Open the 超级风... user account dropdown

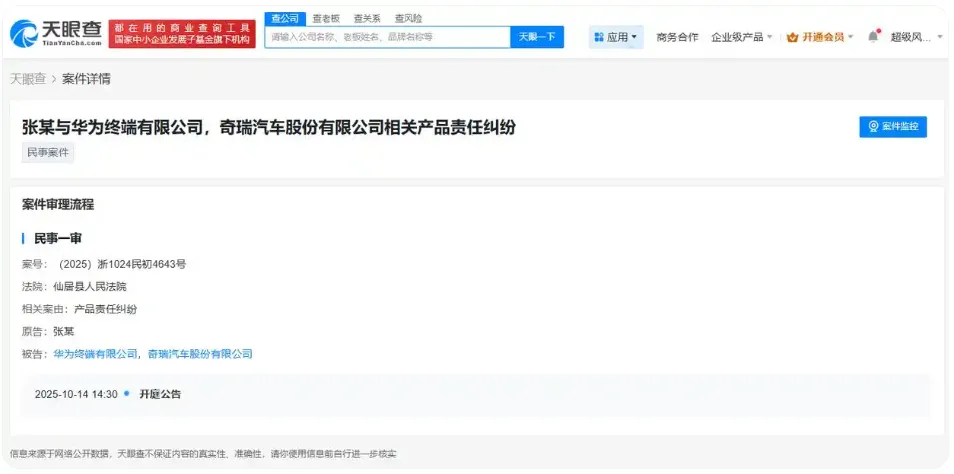point(917,37)
